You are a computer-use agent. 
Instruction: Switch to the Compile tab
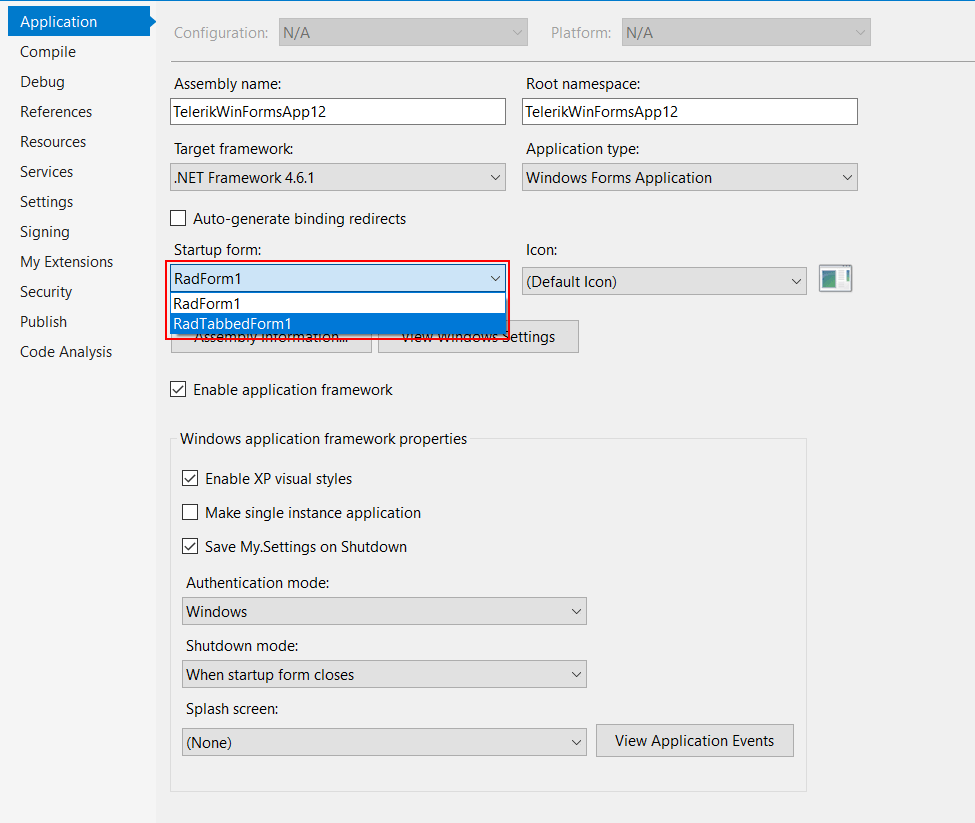click(47, 51)
